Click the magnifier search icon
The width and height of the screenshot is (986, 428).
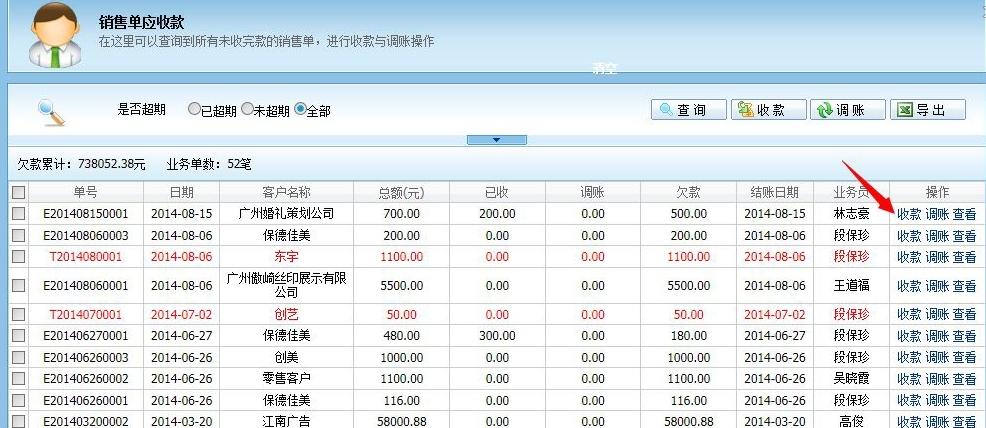click(51, 111)
